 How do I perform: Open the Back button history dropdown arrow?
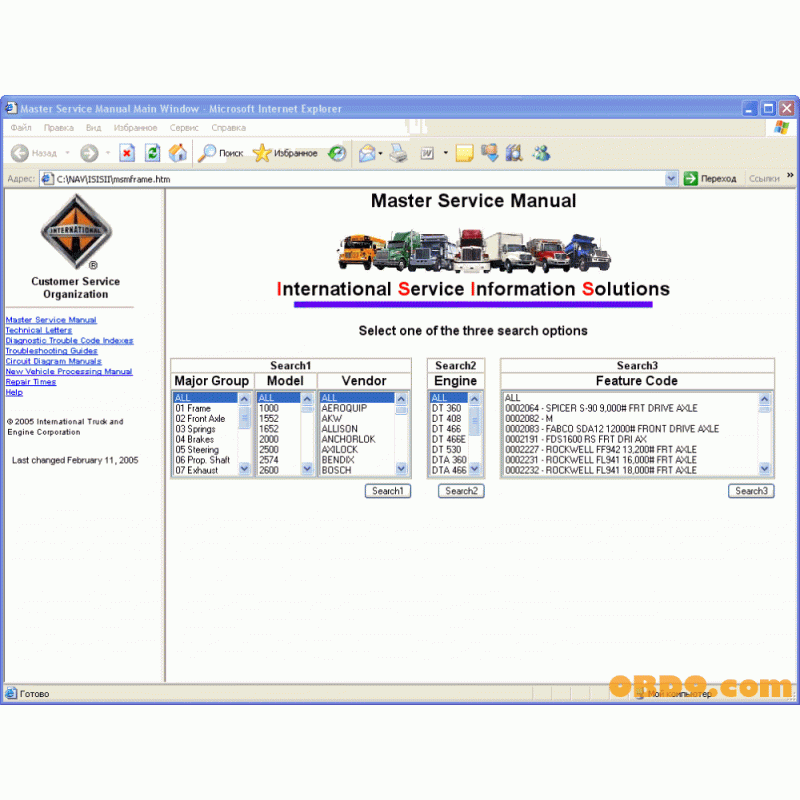pyautogui.click(x=67, y=153)
